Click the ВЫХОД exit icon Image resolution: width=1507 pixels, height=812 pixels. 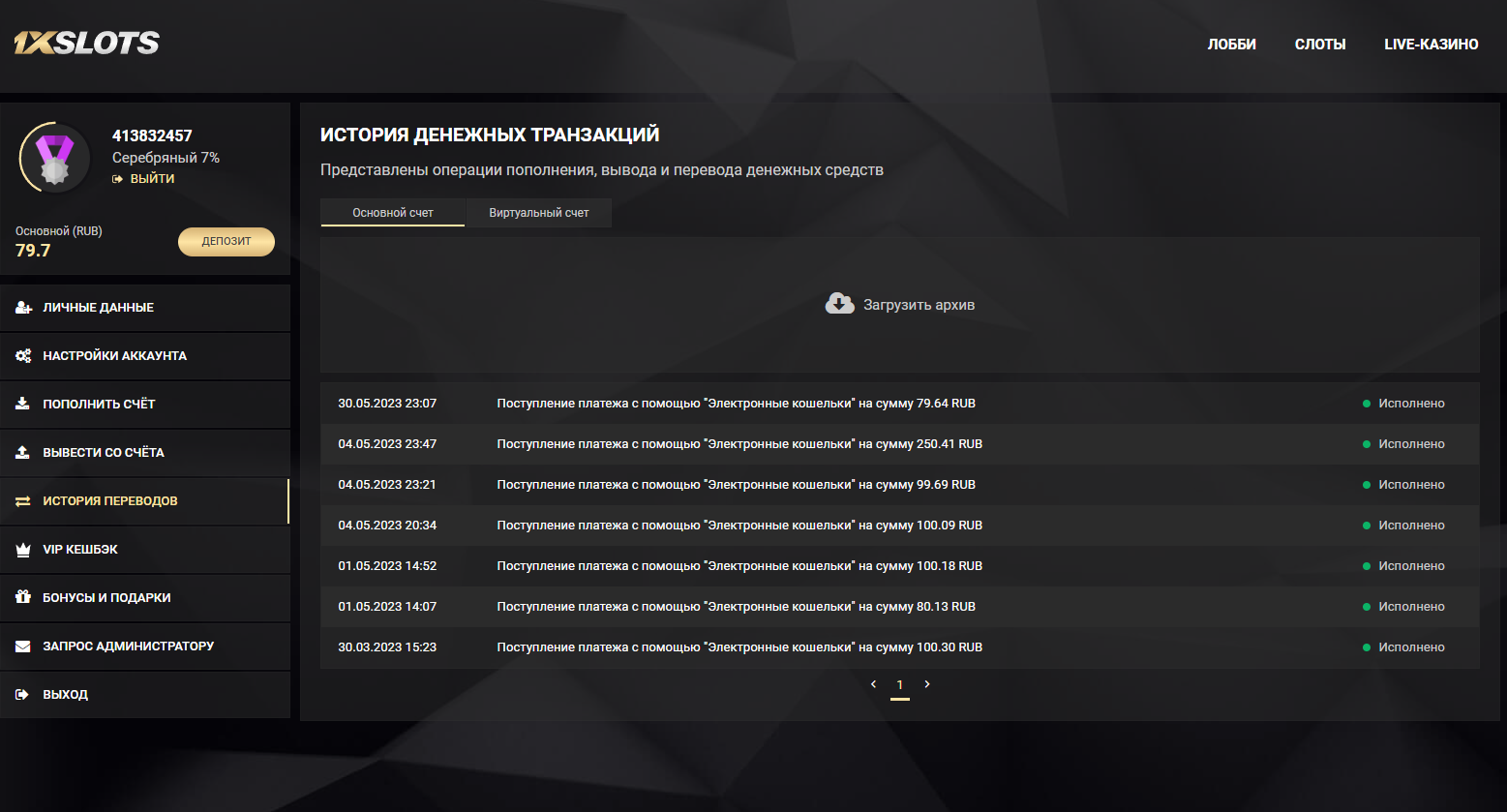coord(23,695)
